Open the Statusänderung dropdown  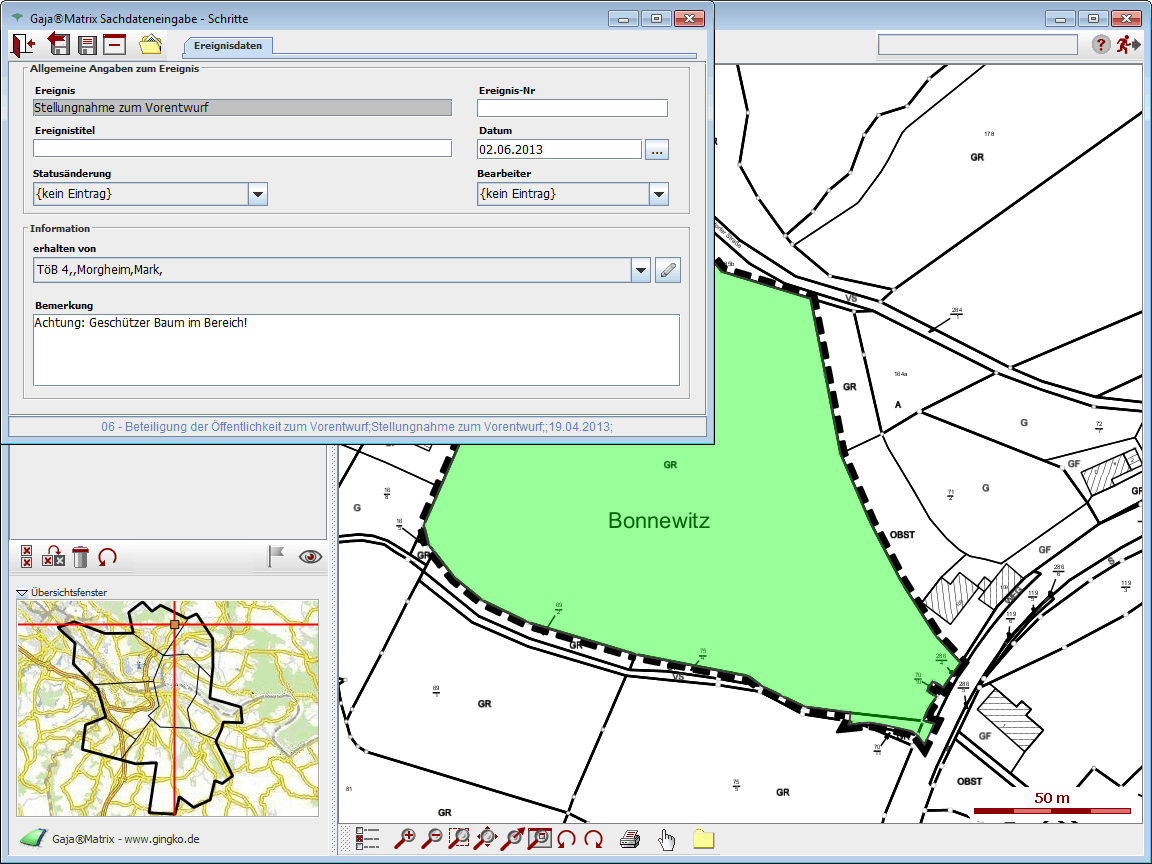(258, 194)
